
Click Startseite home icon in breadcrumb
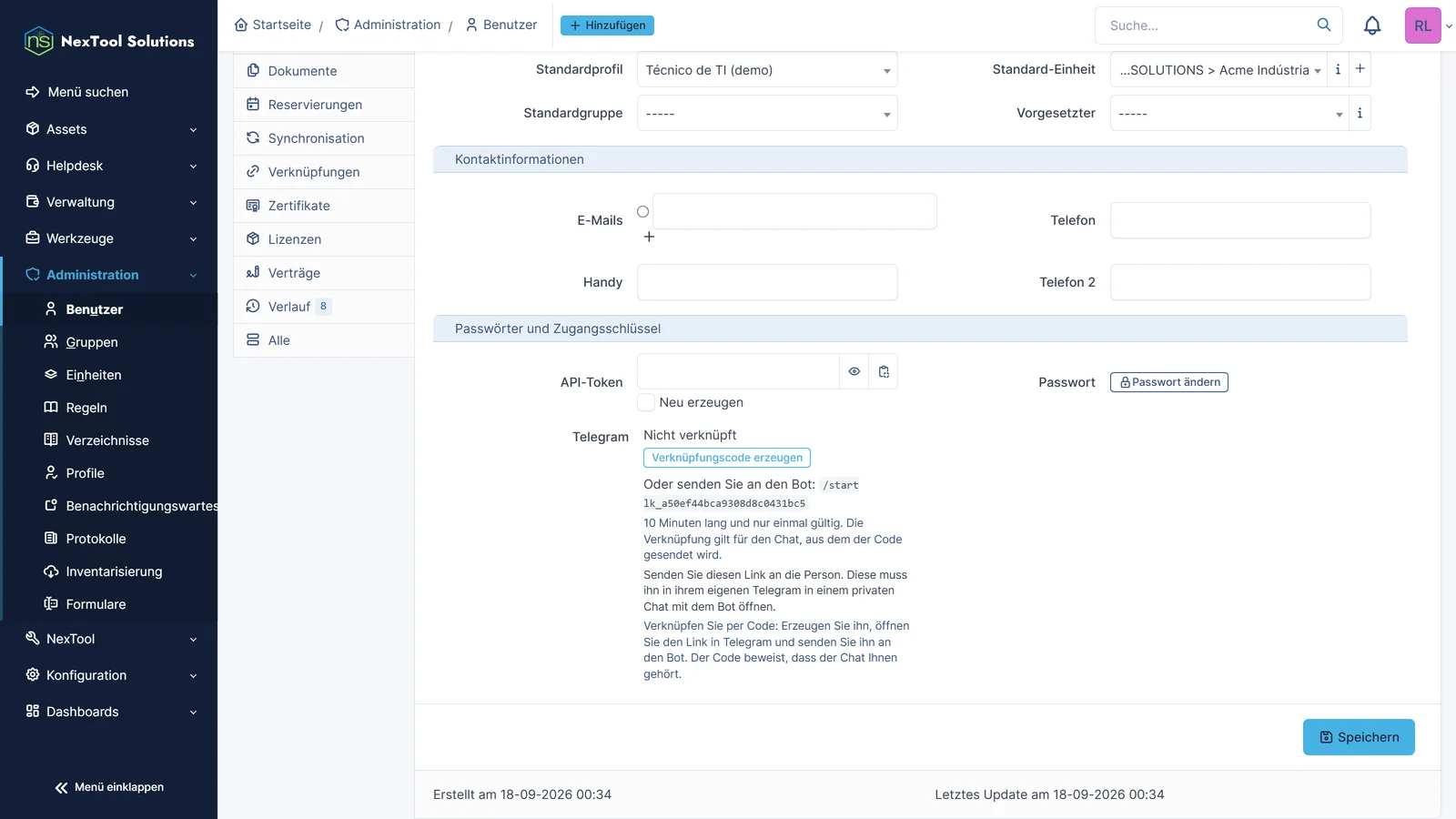click(241, 25)
